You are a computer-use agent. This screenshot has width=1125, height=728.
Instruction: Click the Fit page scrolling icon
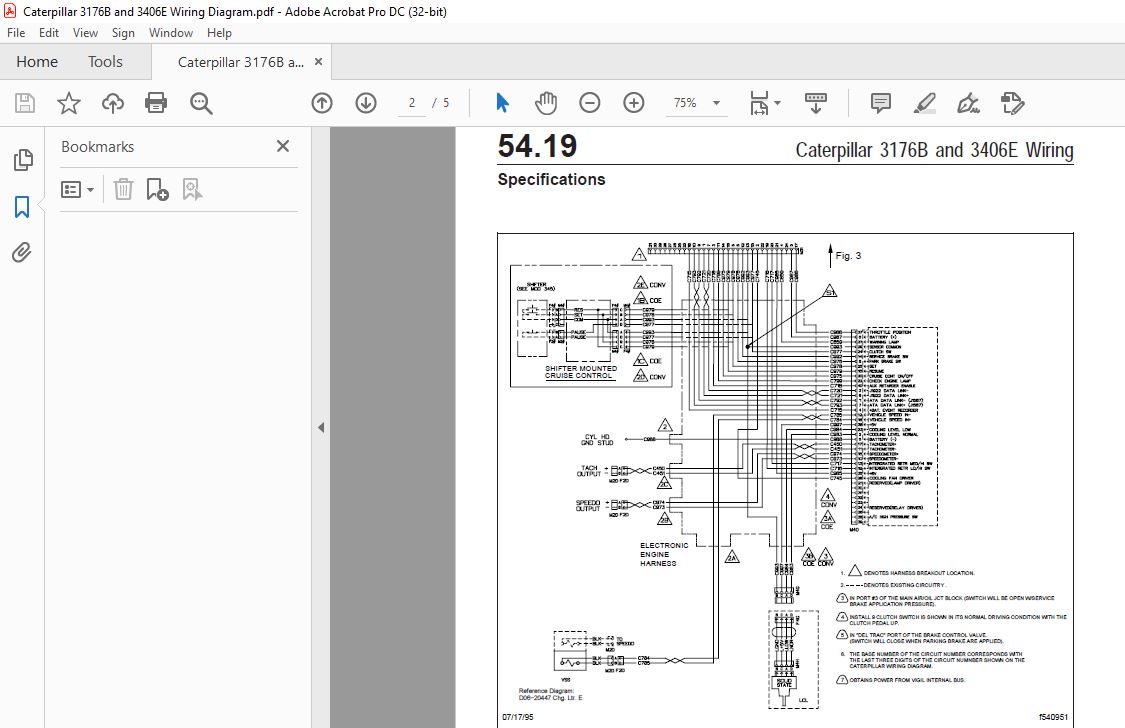(759, 103)
